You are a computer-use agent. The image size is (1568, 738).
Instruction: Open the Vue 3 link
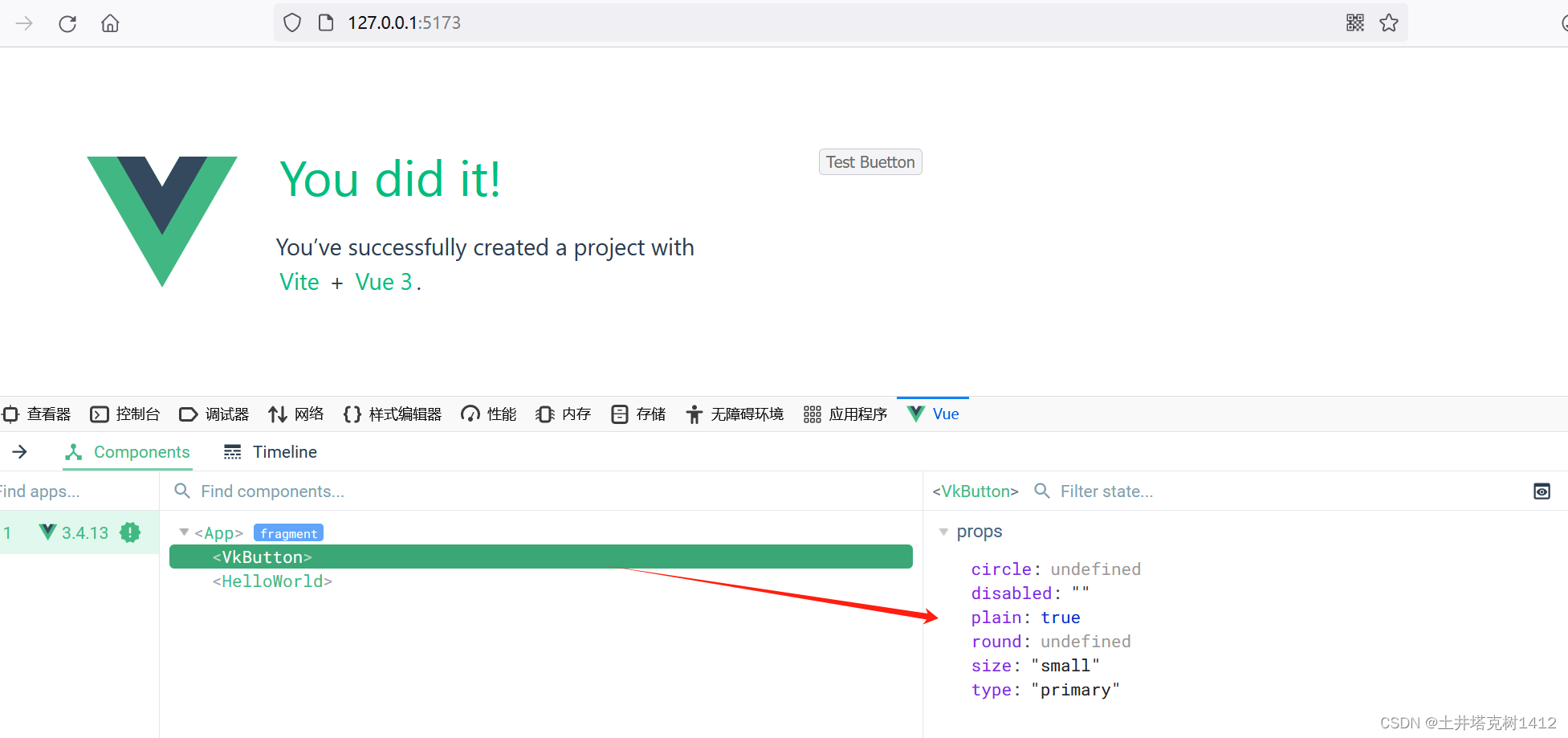click(385, 282)
